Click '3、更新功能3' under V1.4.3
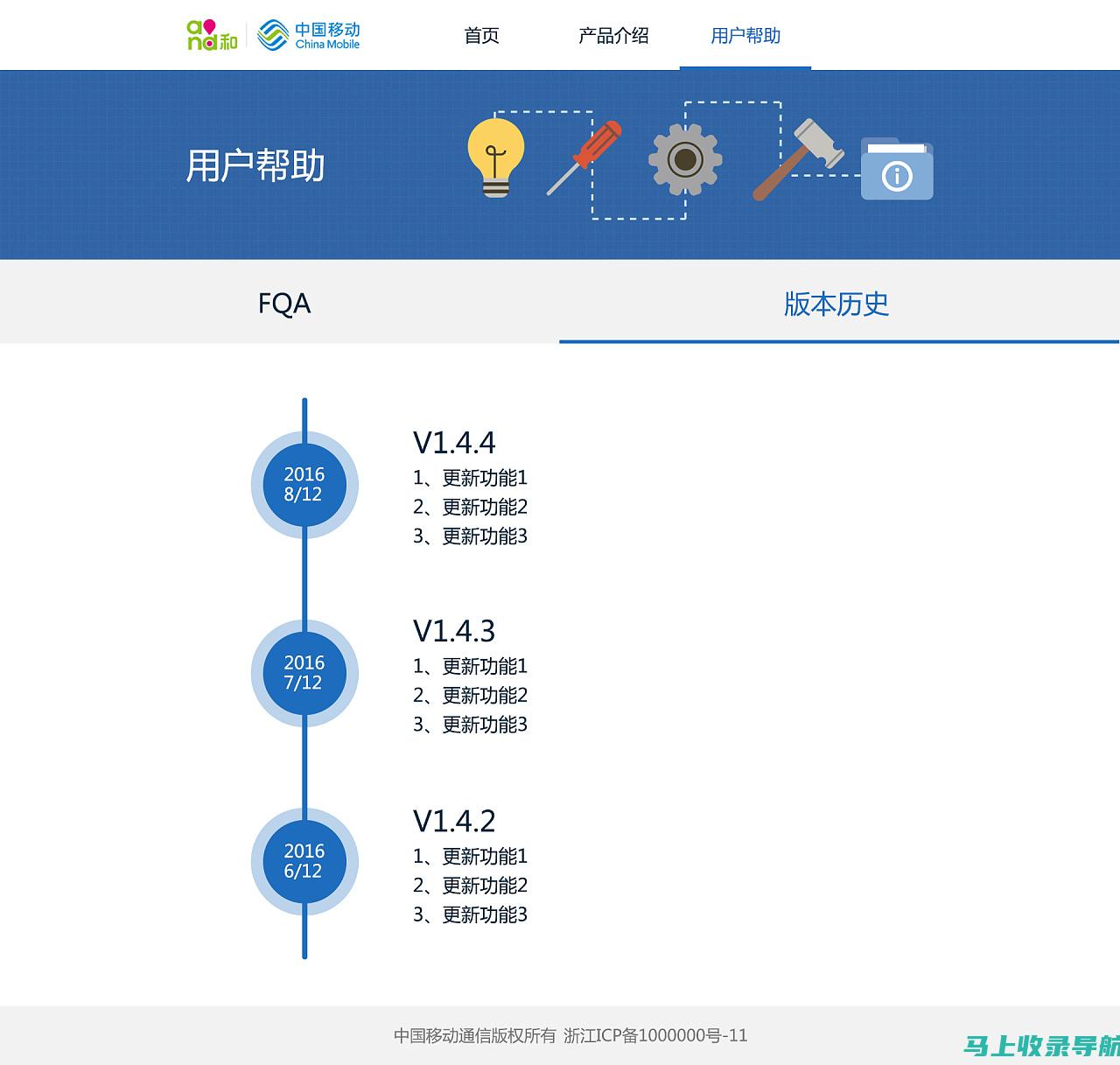Viewport: 1120px width, 1065px height. 471,725
